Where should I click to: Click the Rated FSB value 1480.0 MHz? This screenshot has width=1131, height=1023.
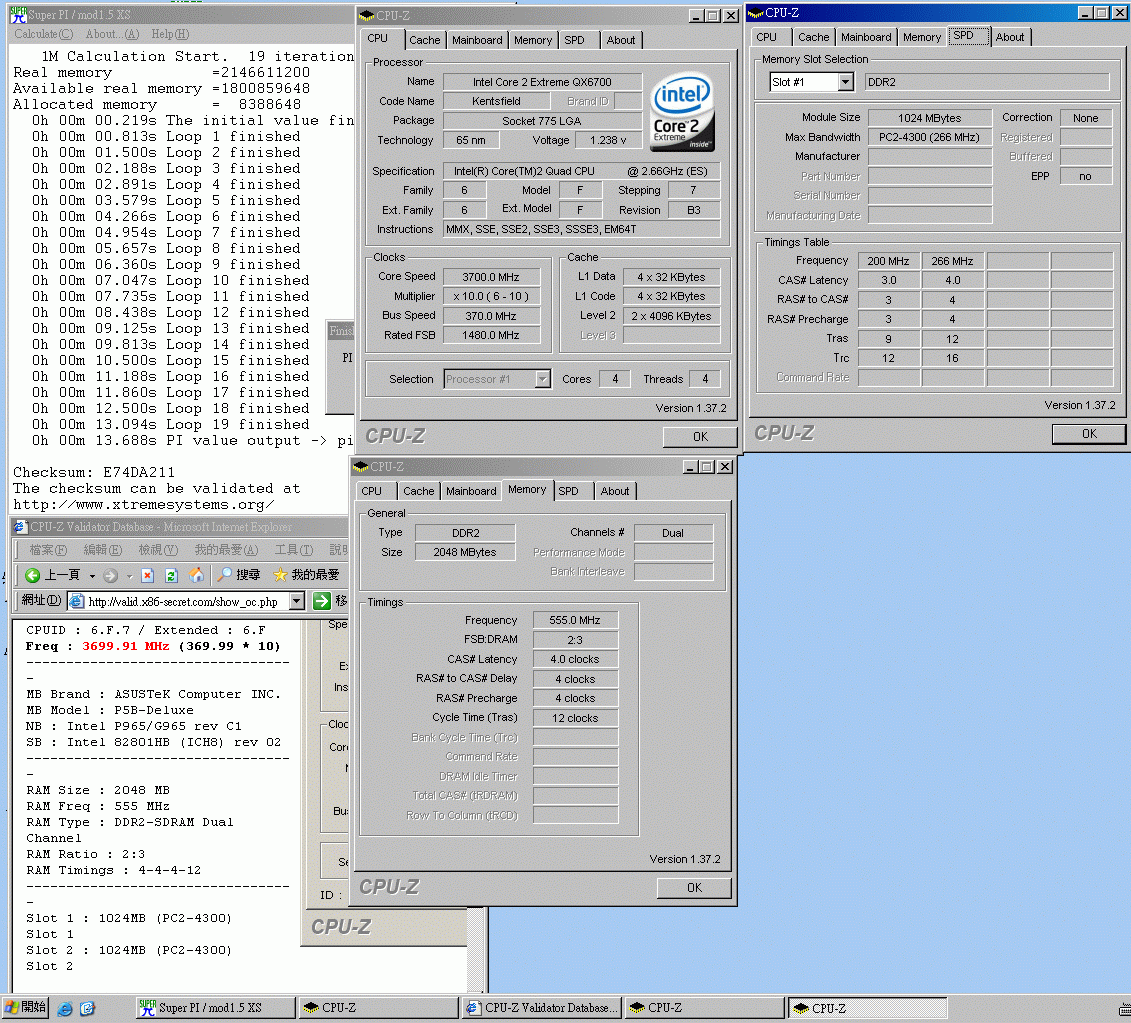(x=490, y=335)
